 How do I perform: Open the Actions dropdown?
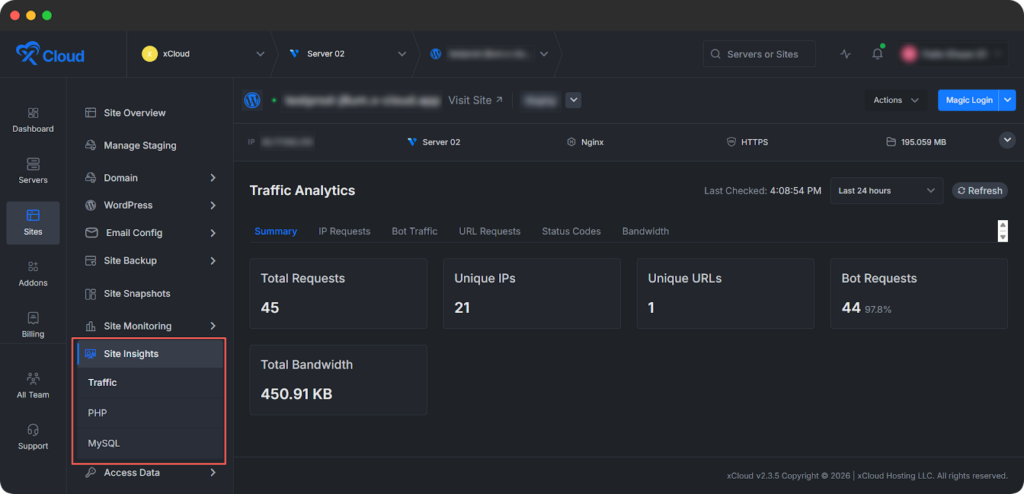pos(895,100)
